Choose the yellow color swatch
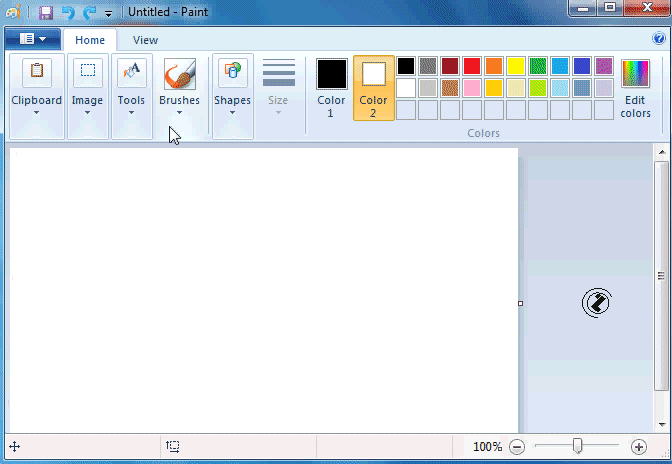Screen dimensions: 672x464 (x=515, y=66)
